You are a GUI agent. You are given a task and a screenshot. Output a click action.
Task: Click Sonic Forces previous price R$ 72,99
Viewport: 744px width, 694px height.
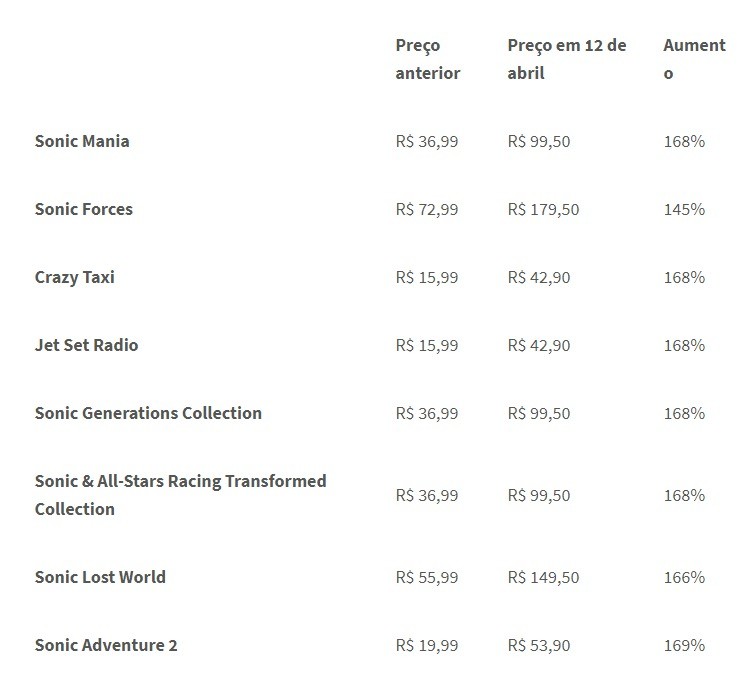click(427, 209)
